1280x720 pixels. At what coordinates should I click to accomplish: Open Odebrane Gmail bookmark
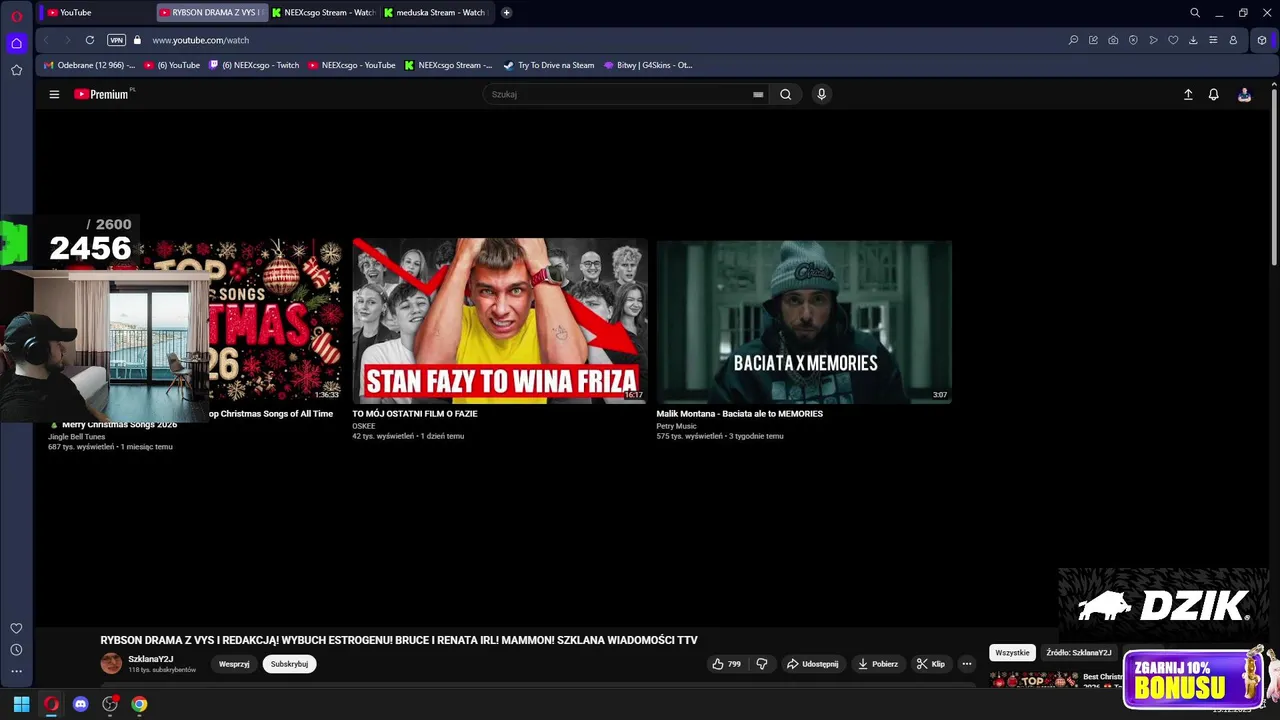pos(89,65)
